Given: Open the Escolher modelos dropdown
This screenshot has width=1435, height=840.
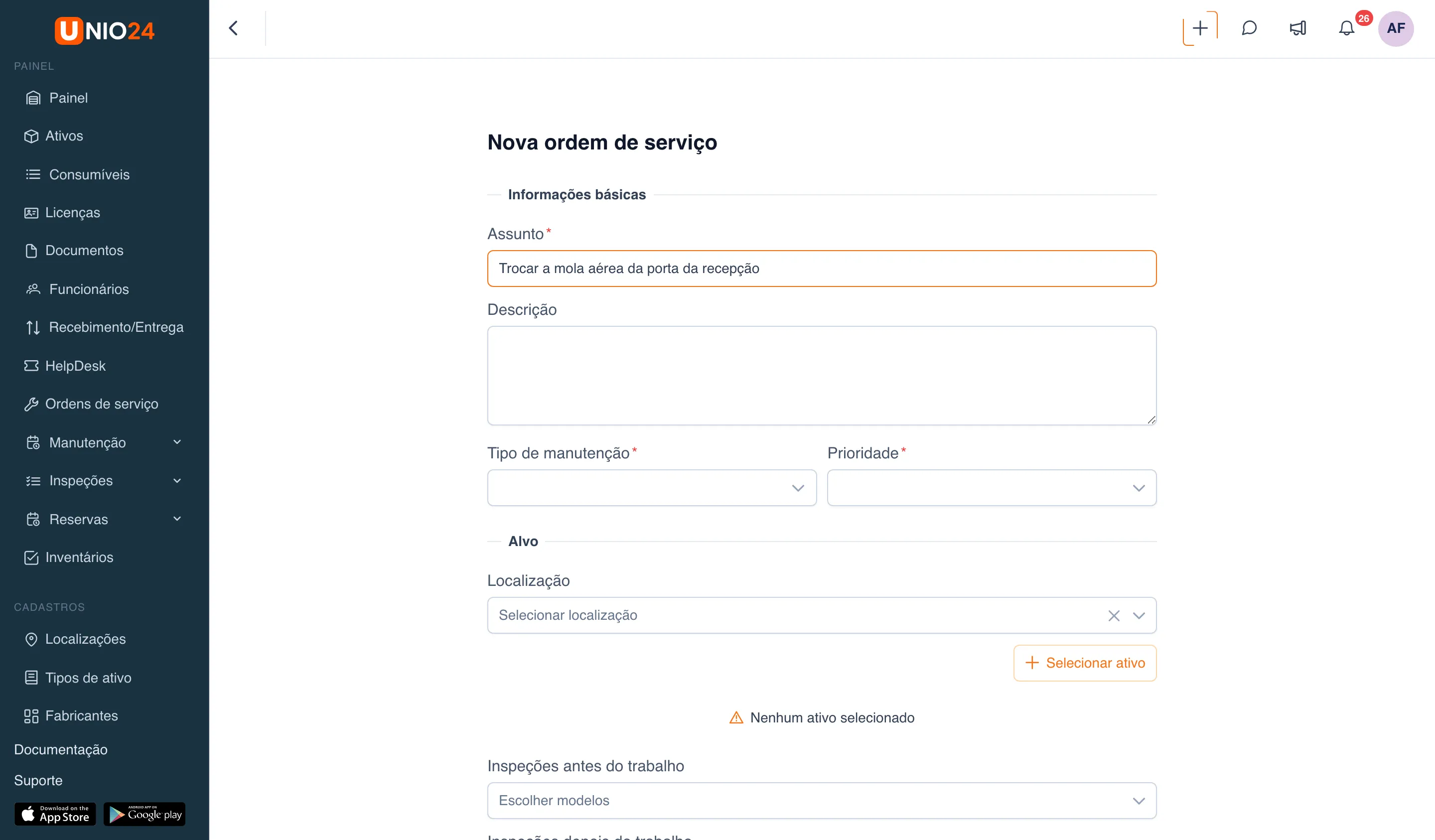Looking at the screenshot, I should (x=822, y=800).
